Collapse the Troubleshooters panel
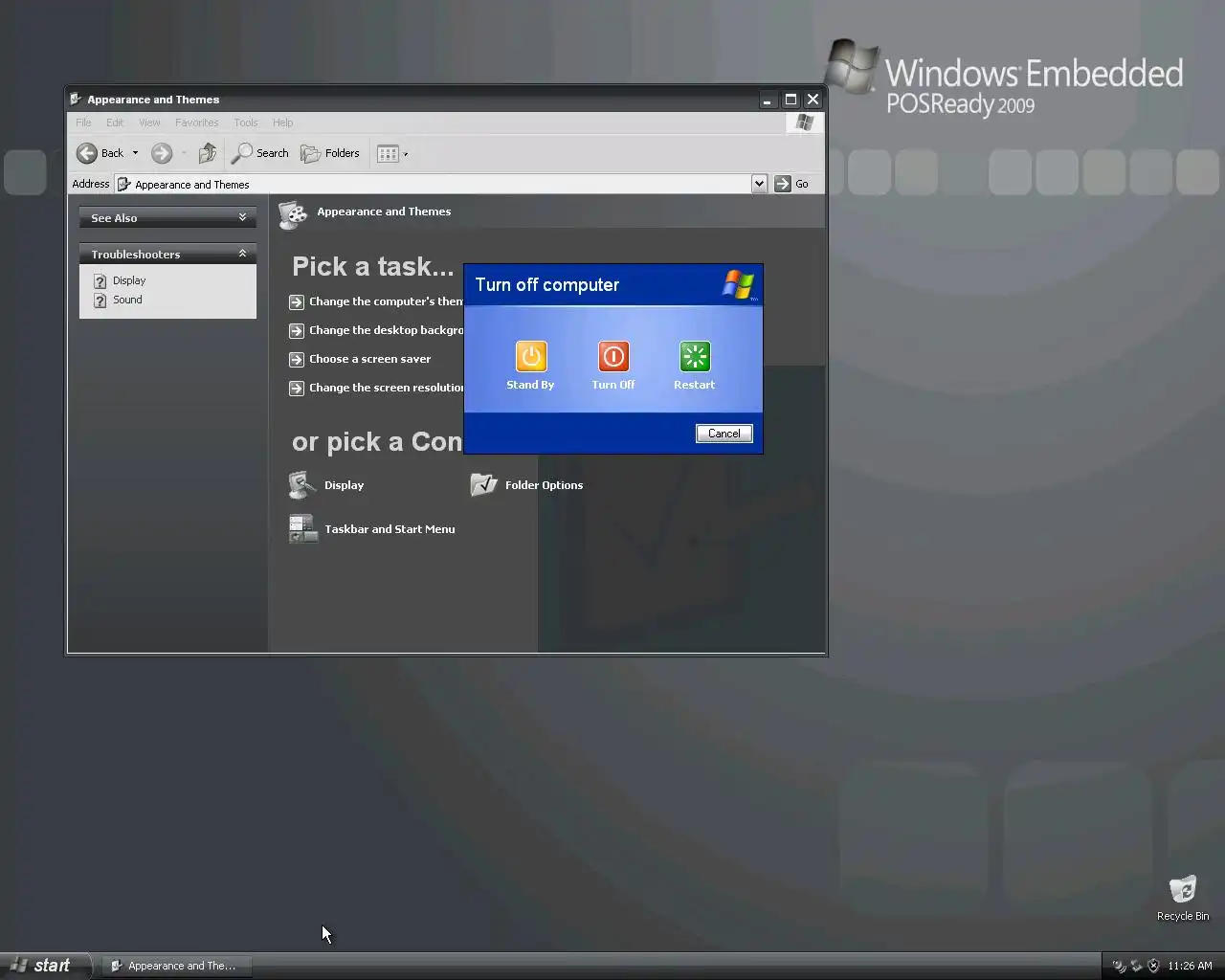 pos(167,255)
